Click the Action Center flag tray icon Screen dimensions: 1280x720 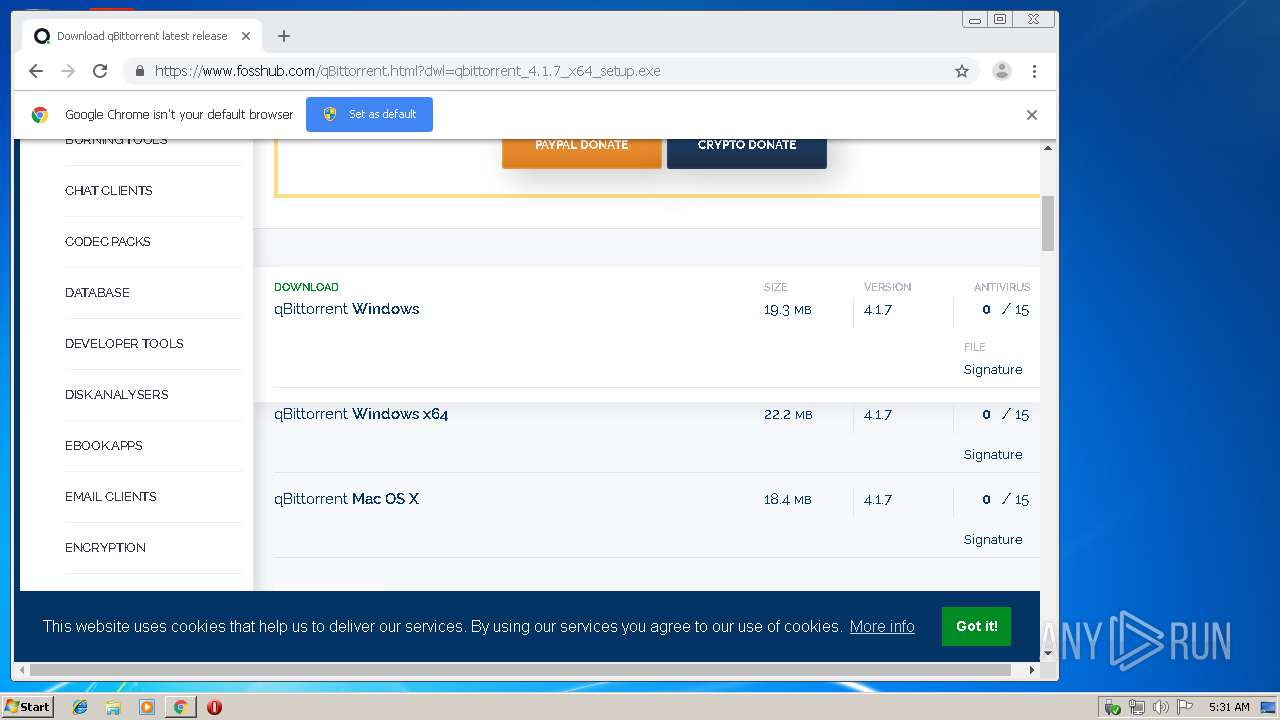pyautogui.click(x=1187, y=707)
